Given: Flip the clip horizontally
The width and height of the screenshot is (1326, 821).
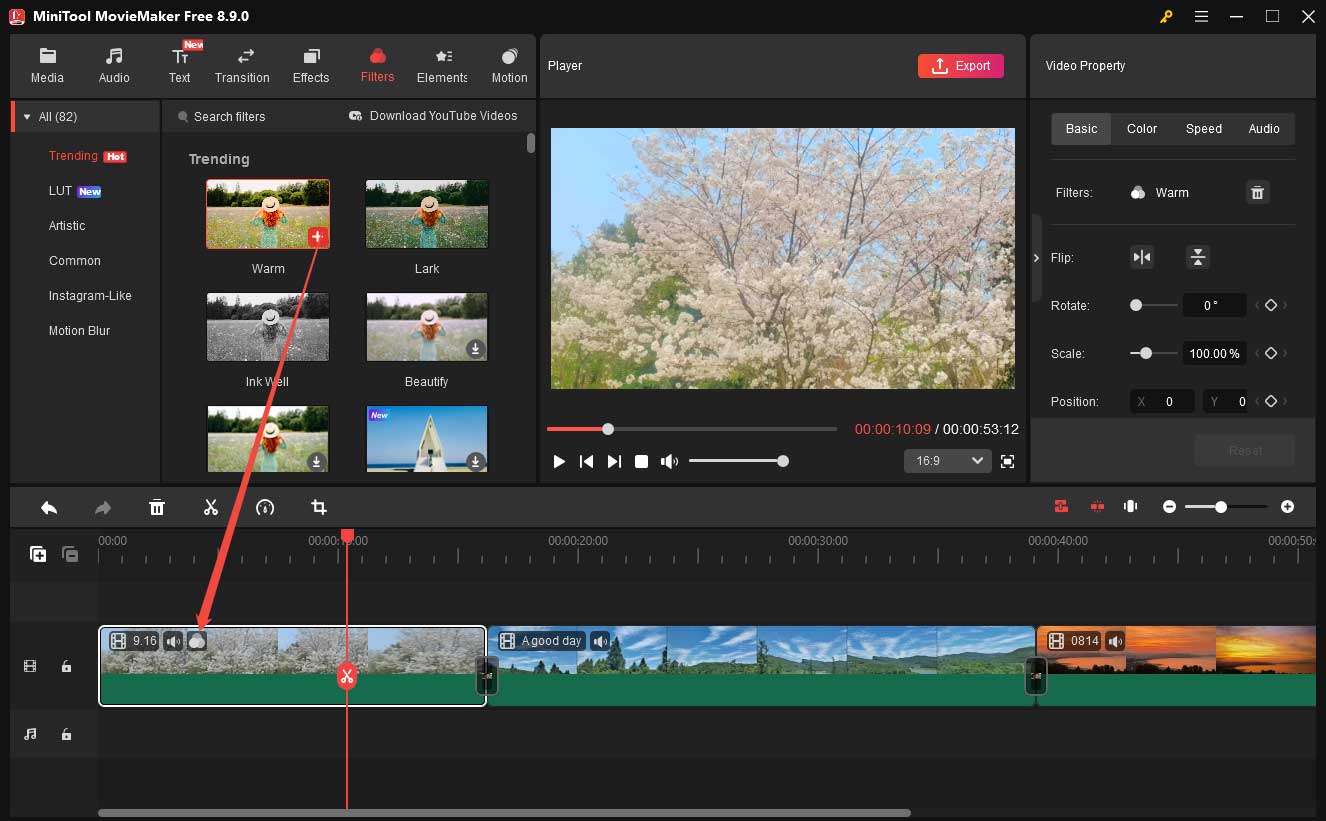Looking at the screenshot, I should pyautogui.click(x=1142, y=257).
